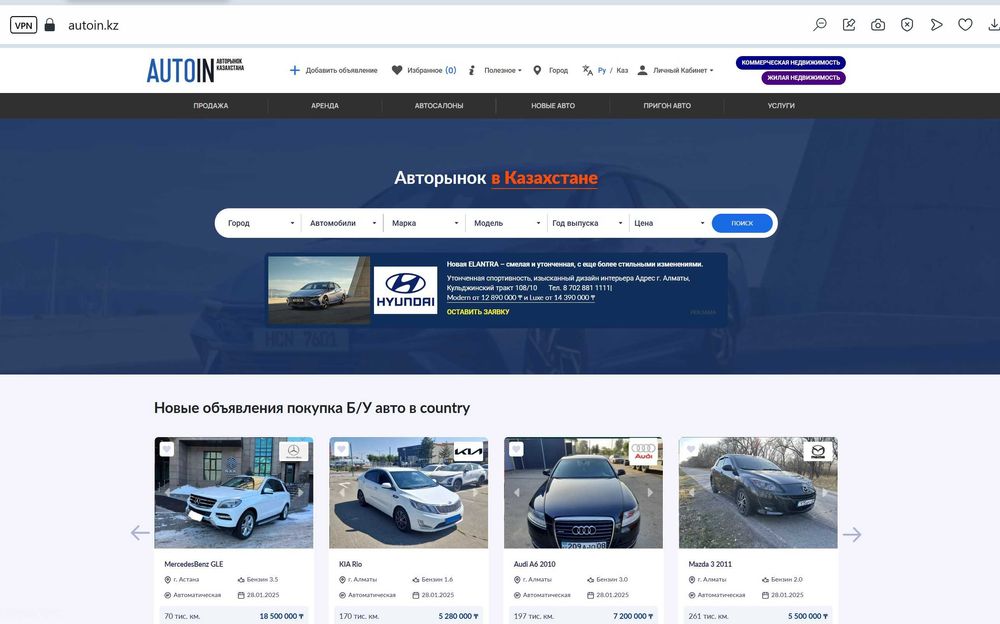This screenshot has width=1000, height=624.
Task: Click КОММЕРЧЕСКАЯ НЕДВИЖИМОСТЬ button
Action: click(791, 63)
